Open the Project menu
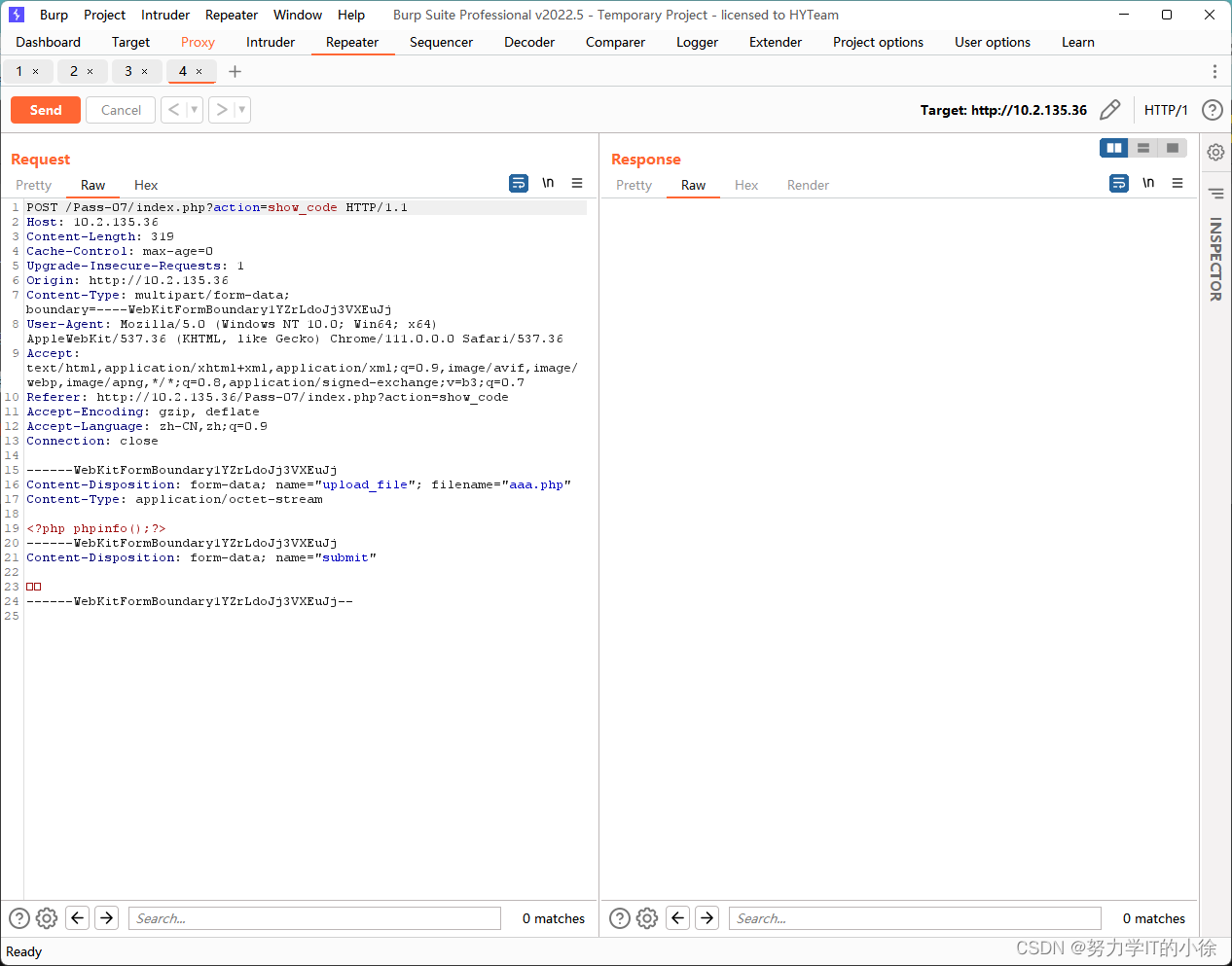This screenshot has width=1232, height=966. pyautogui.click(x=104, y=15)
